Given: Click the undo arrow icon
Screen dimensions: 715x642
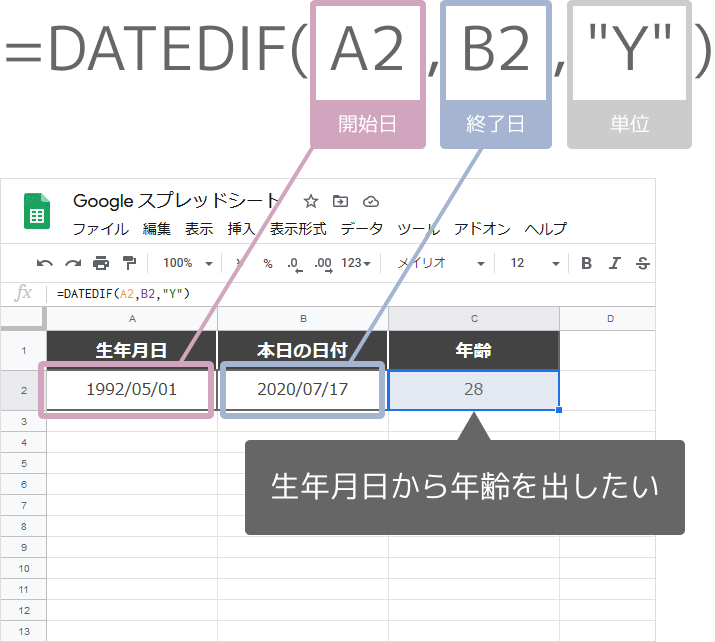Looking at the screenshot, I should [44, 263].
